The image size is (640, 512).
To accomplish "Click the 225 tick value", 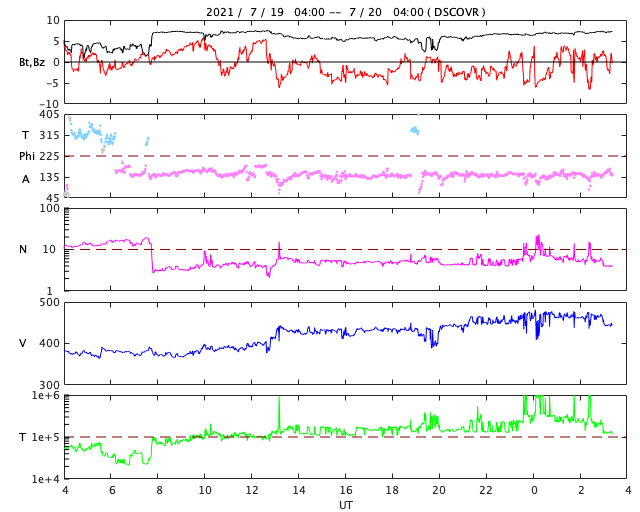I will [49, 156].
